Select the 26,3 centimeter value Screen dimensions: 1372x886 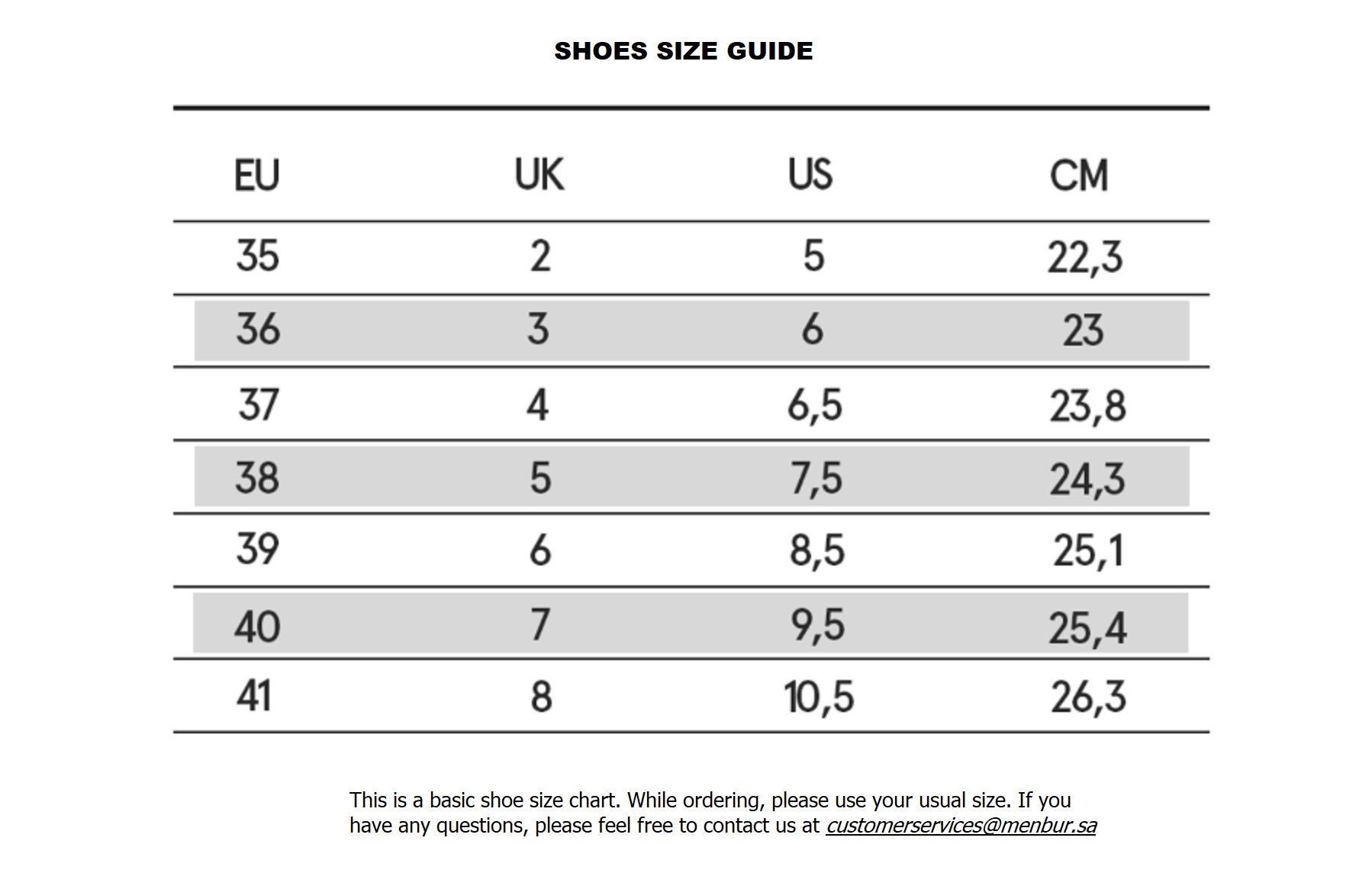point(1089,698)
